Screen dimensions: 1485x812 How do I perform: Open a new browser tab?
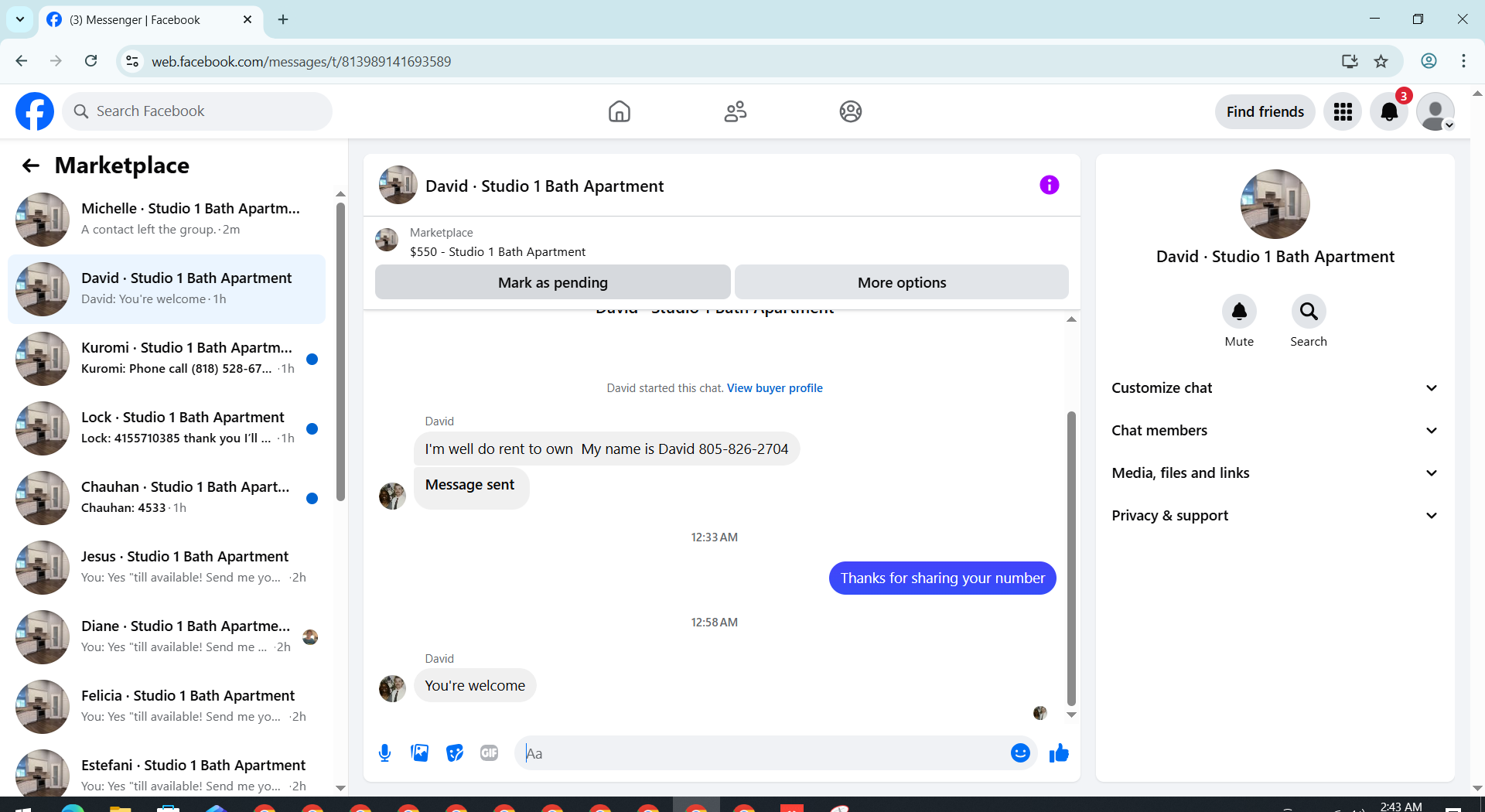click(283, 19)
